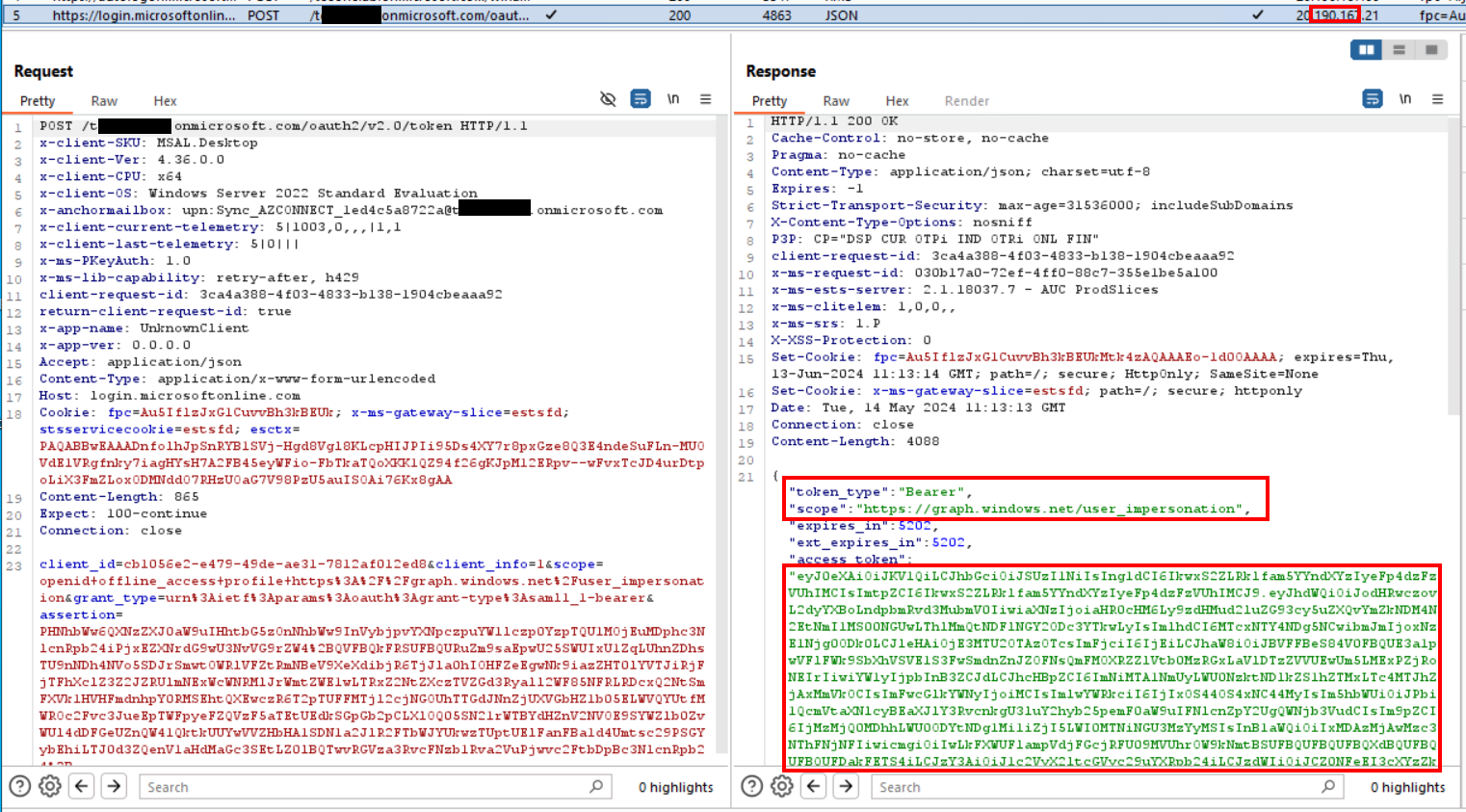
Task: Click the Request panel help question-mark icon
Action: 19,787
